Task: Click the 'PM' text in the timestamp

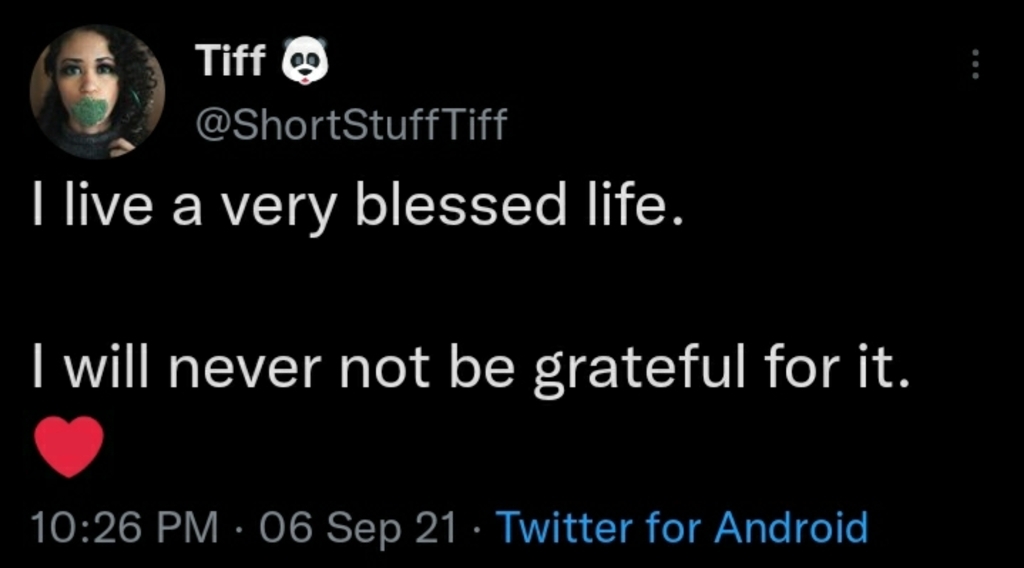Action: (191, 527)
